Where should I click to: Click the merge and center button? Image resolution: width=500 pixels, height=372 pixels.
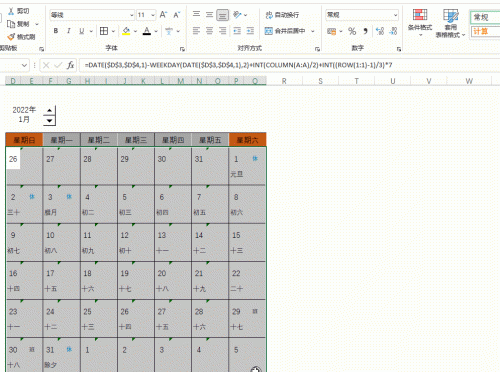(285, 31)
